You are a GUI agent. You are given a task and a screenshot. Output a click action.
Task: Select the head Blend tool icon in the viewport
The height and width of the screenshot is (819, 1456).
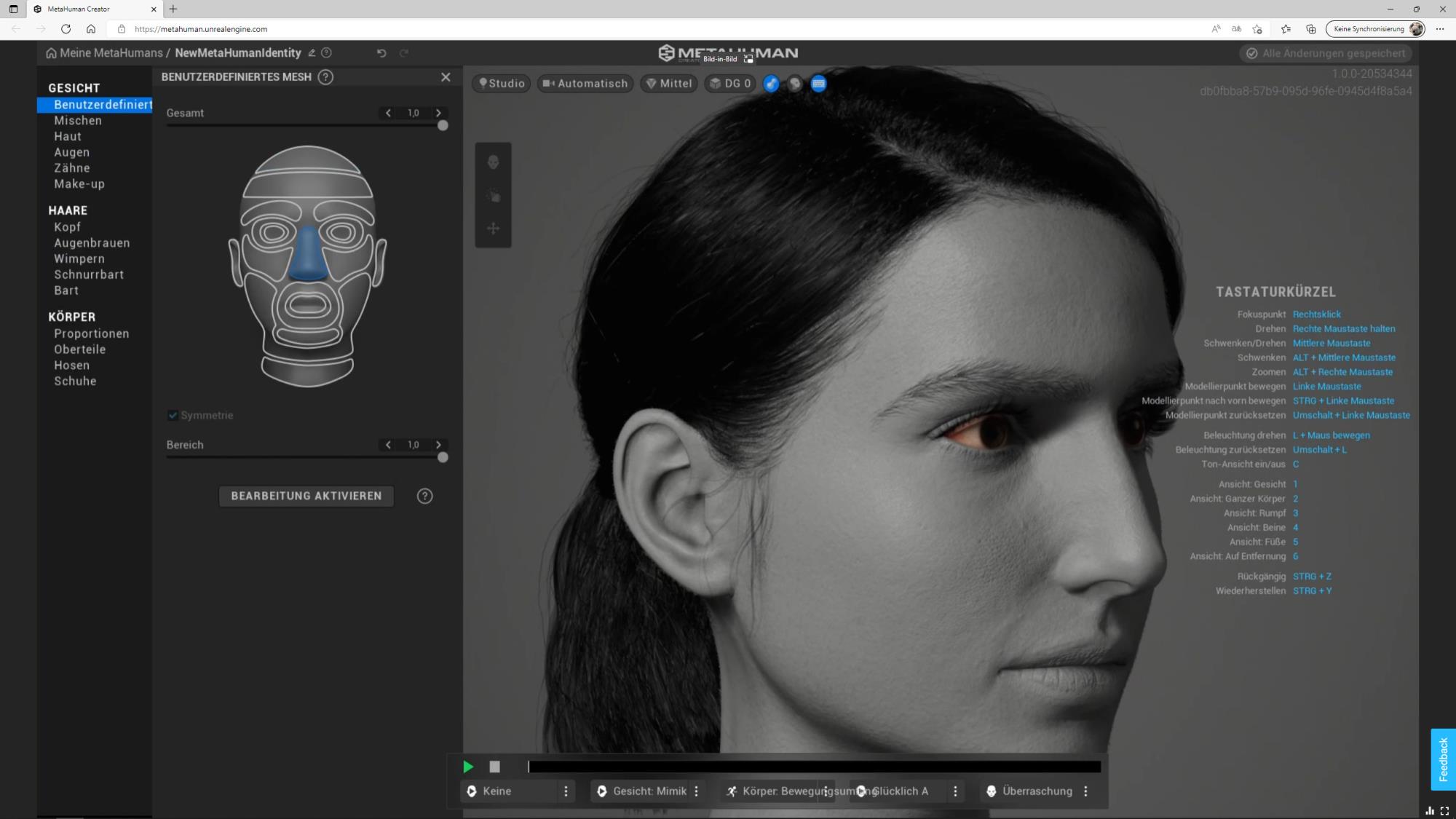[493, 162]
